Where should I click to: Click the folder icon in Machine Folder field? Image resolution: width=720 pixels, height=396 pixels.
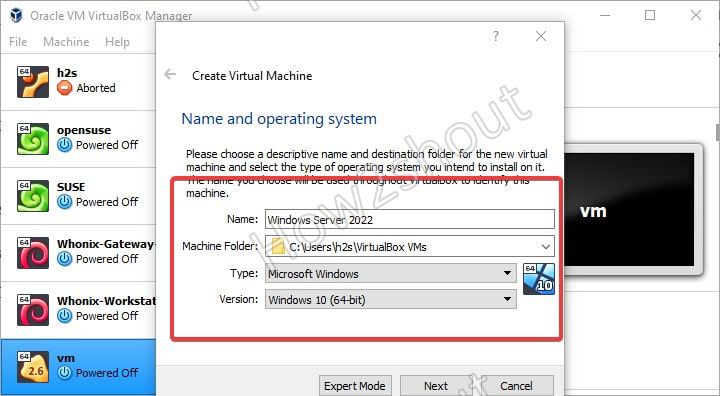click(x=278, y=247)
